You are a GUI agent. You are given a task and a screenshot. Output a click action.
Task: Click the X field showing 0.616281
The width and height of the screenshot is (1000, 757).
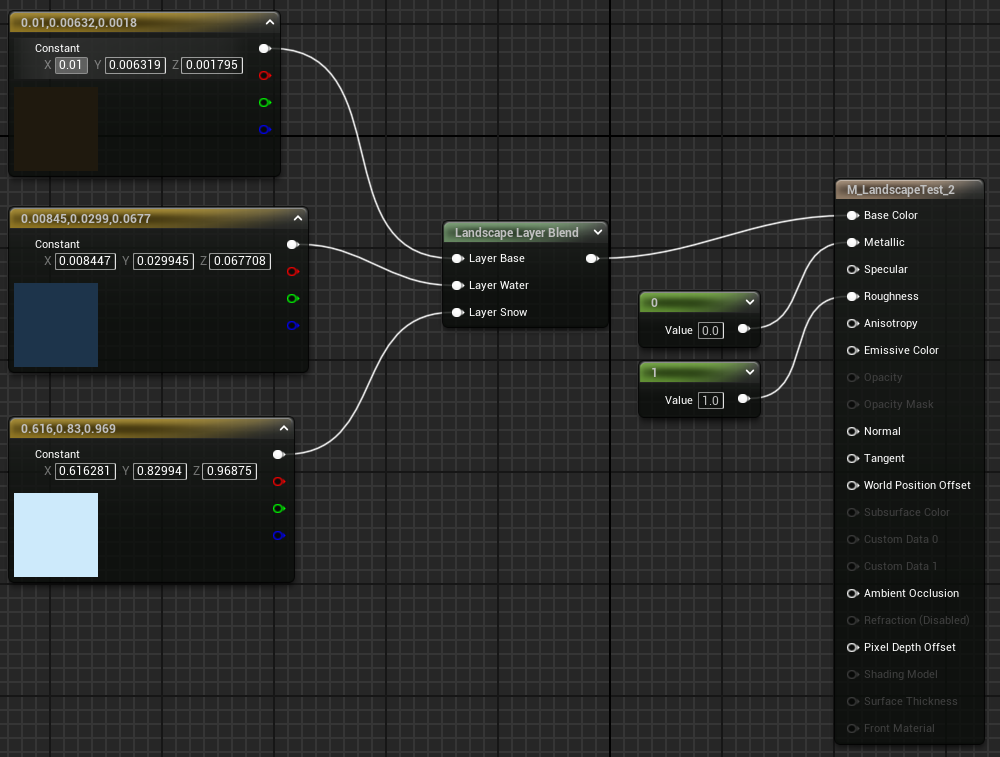tap(86, 471)
